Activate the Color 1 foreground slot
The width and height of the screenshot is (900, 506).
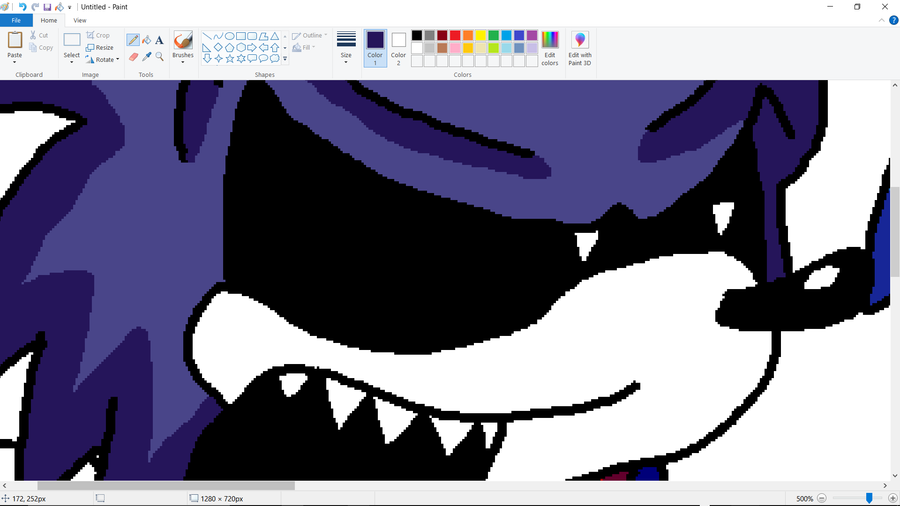[x=375, y=48]
